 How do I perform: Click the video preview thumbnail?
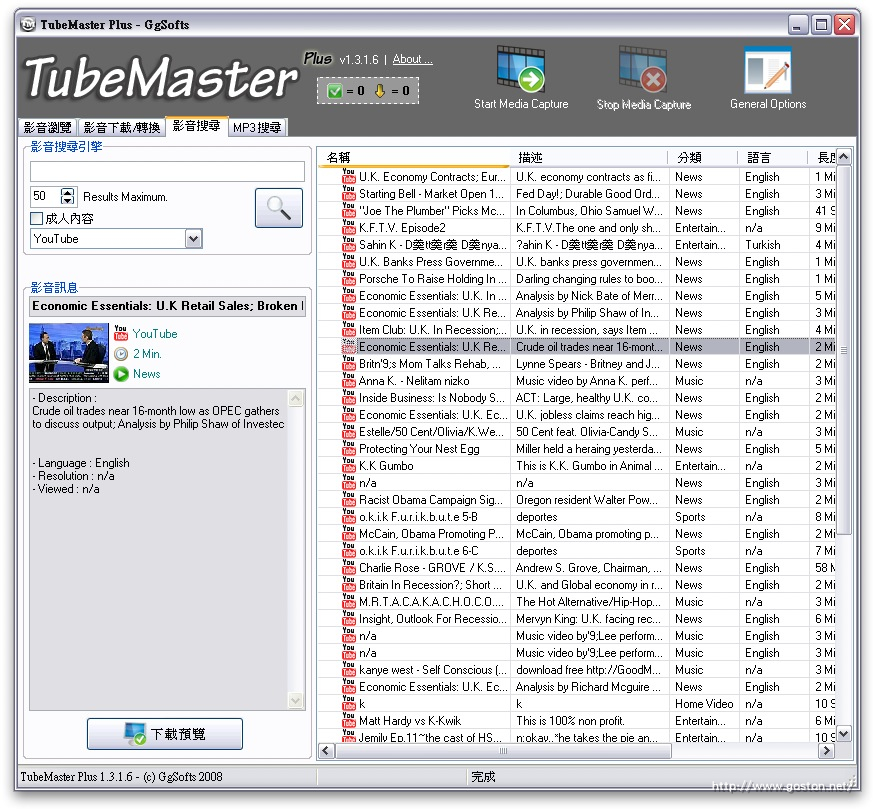69,353
